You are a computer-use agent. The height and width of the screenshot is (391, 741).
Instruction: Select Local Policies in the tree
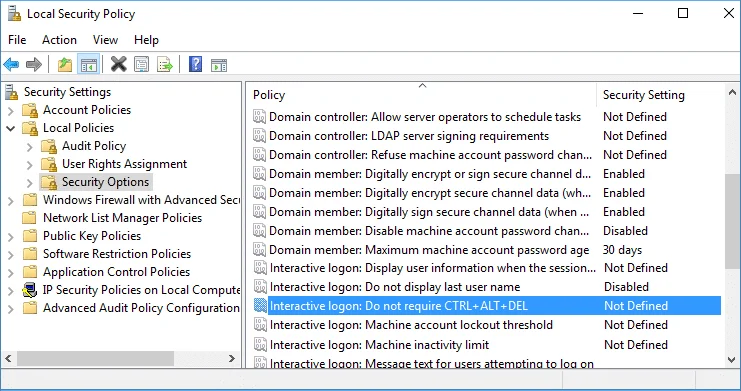[78, 128]
